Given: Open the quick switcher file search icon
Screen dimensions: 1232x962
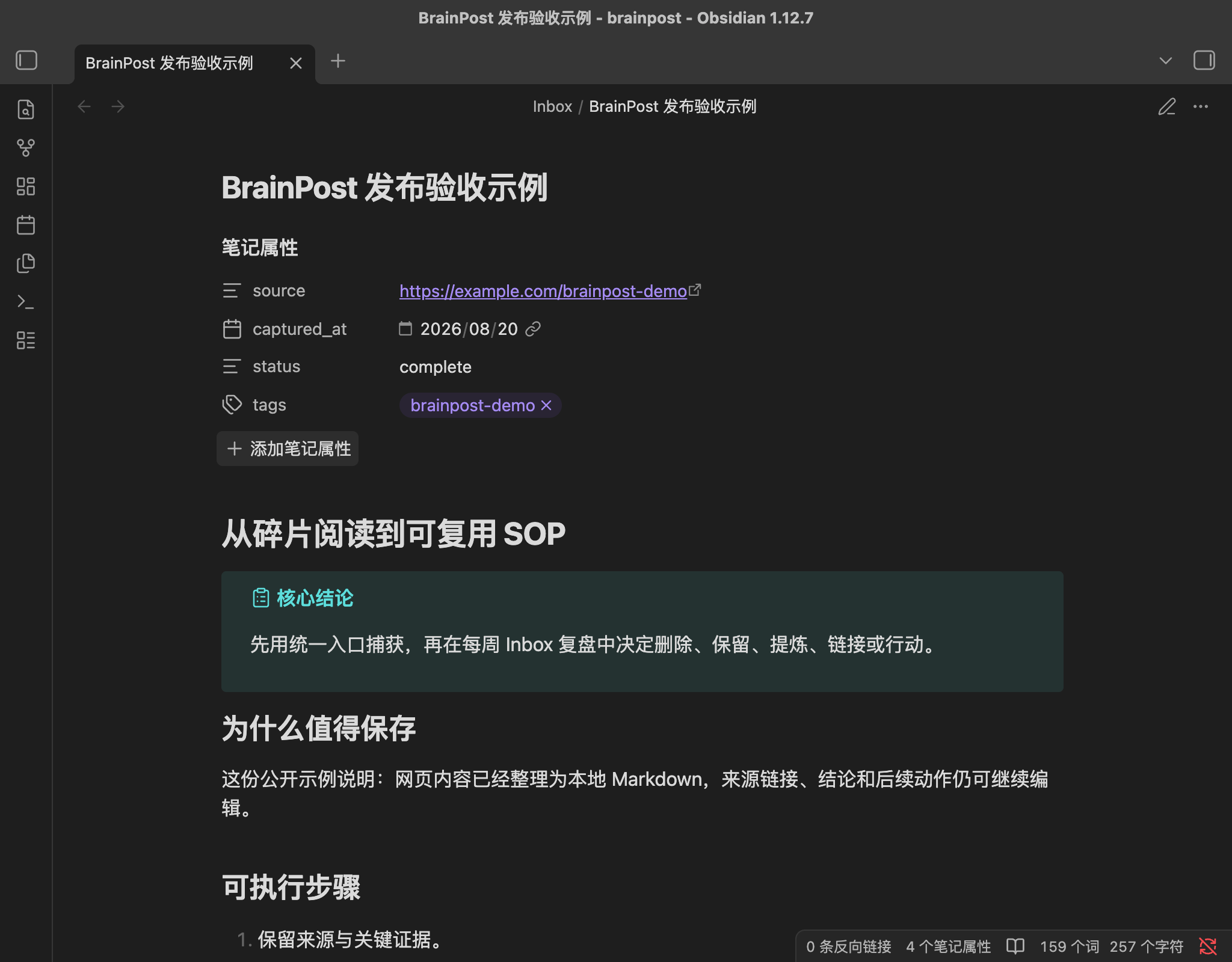Looking at the screenshot, I should (26, 109).
